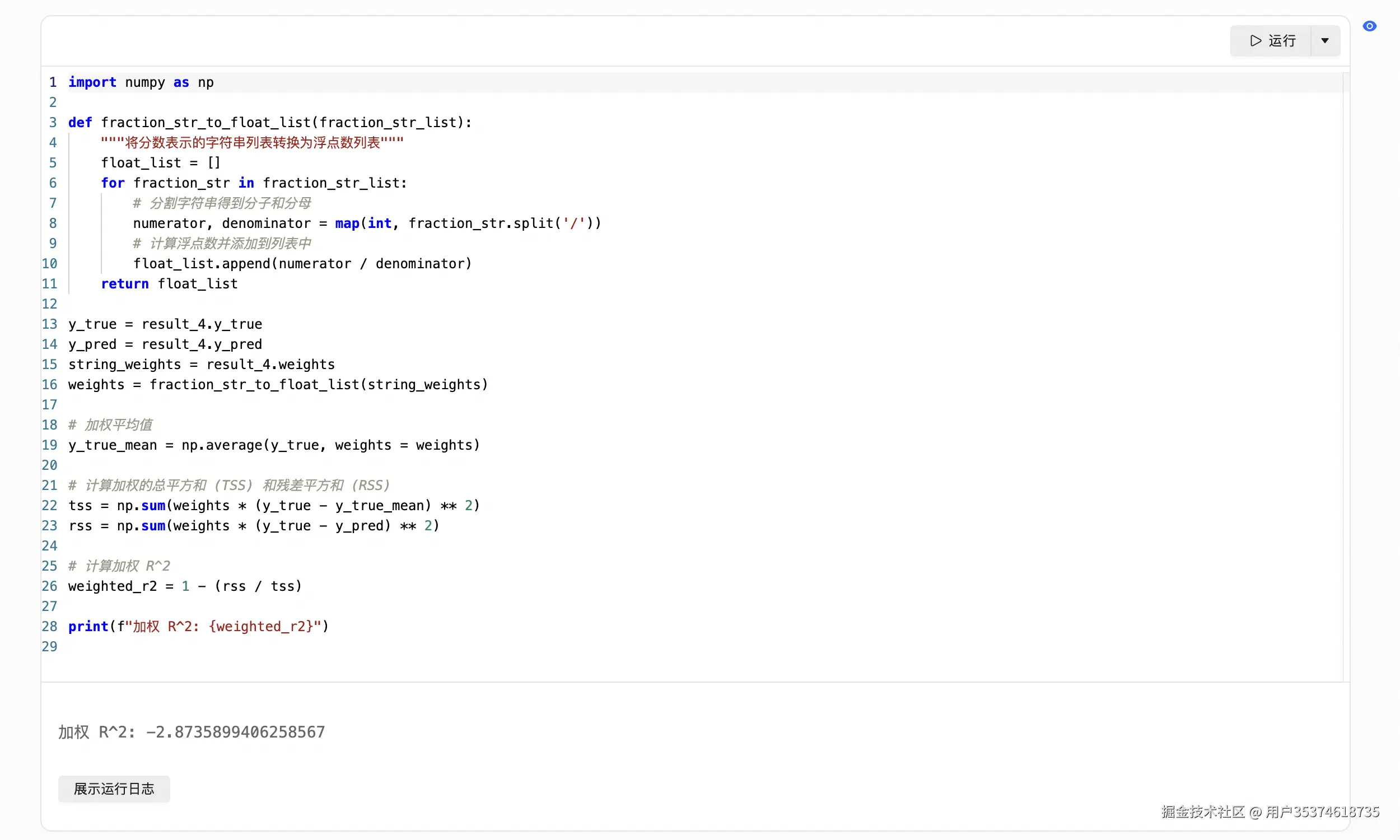Image resolution: width=1400 pixels, height=840 pixels.
Task: Click empty line number 29
Action: coord(49,646)
